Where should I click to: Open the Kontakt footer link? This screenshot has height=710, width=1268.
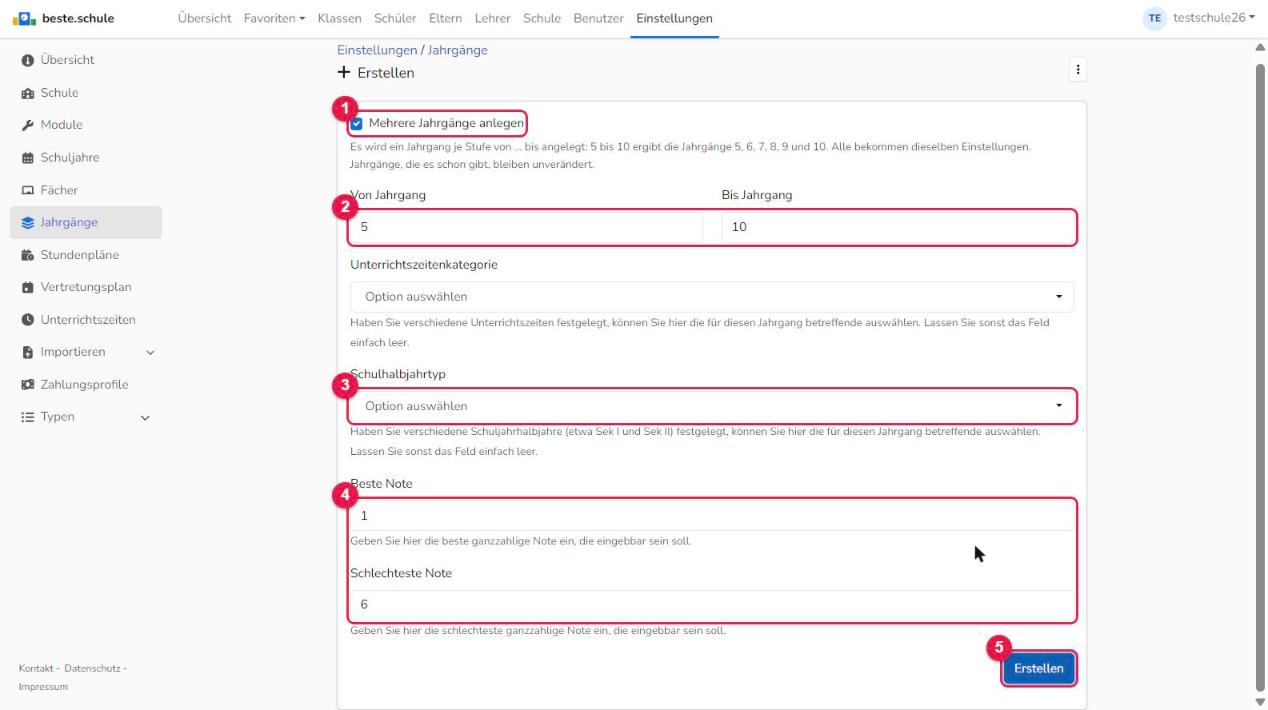click(37, 668)
